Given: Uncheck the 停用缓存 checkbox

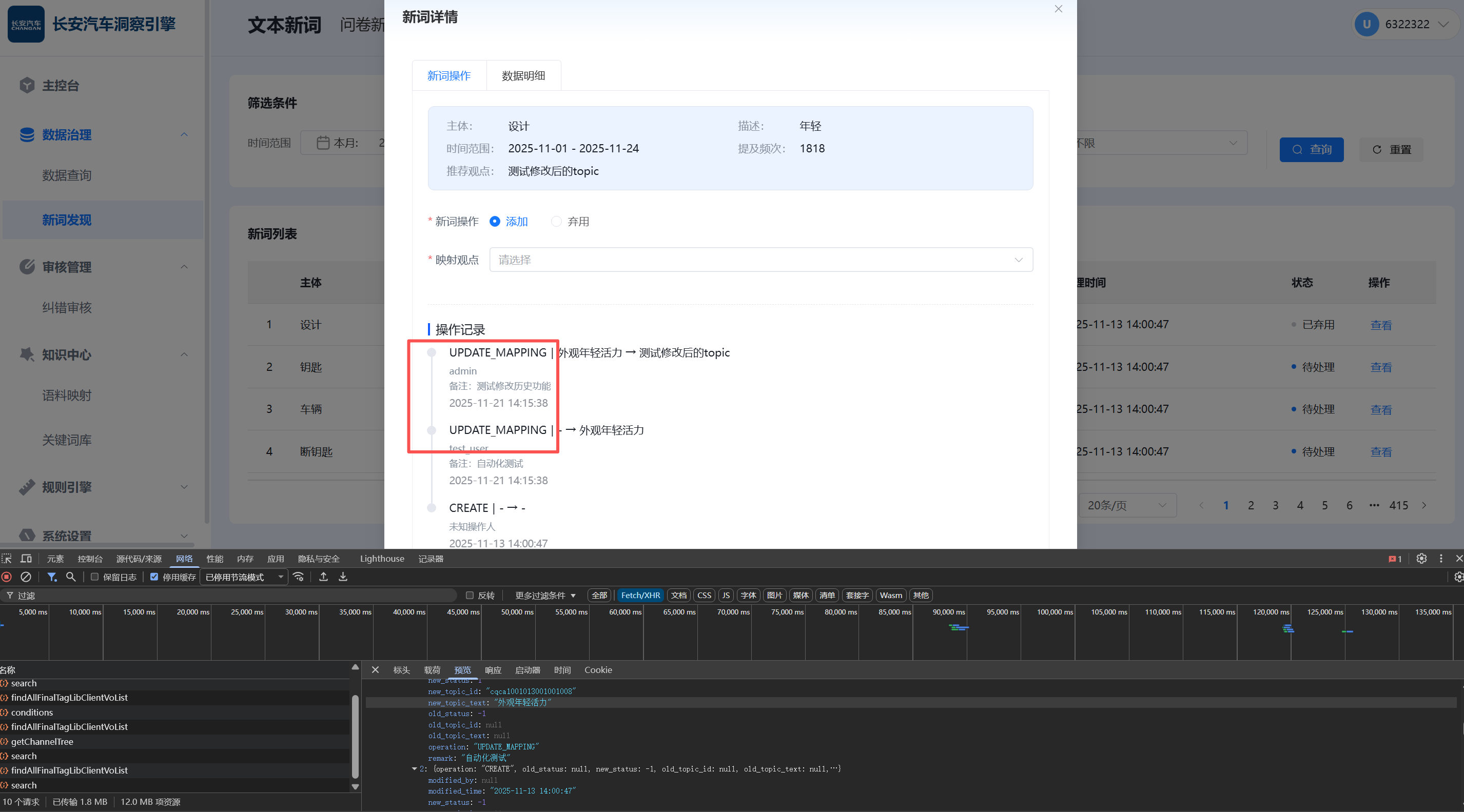Looking at the screenshot, I should 154,577.
